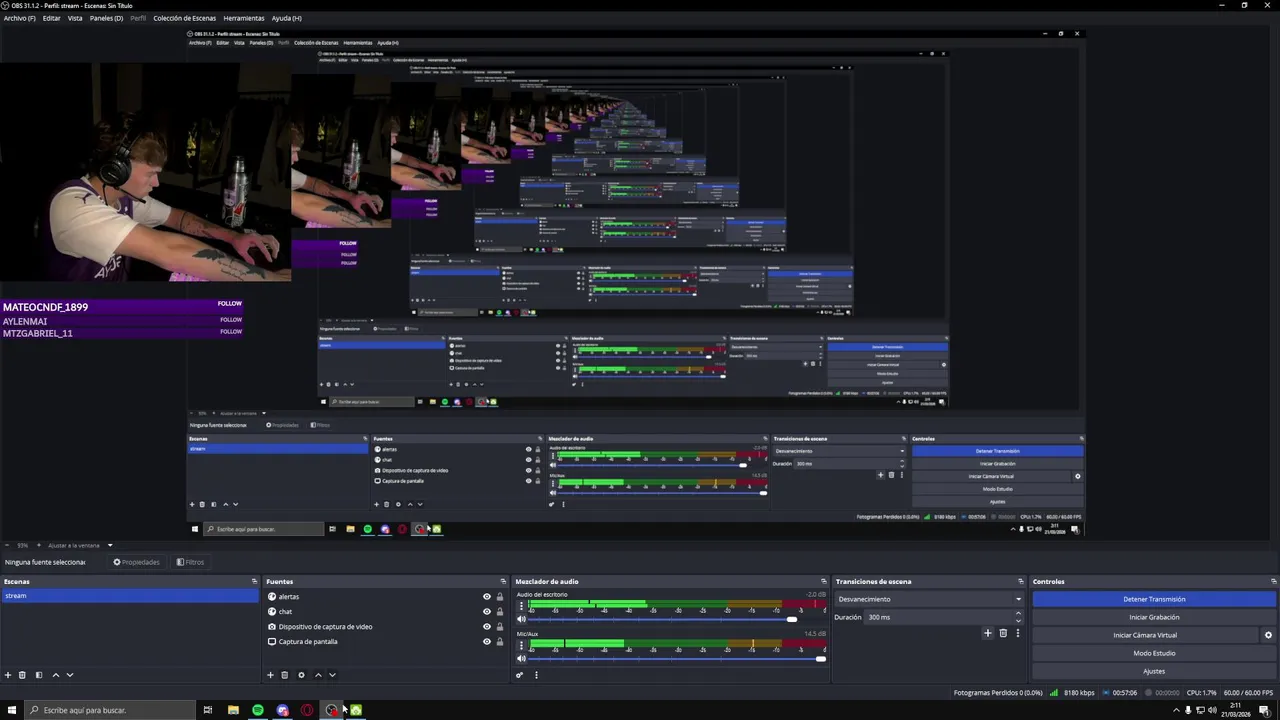Open Ajustar a la ventana scaling dropdown
This screenshot has height=720, width=1280.
click(x=80, y=545)
